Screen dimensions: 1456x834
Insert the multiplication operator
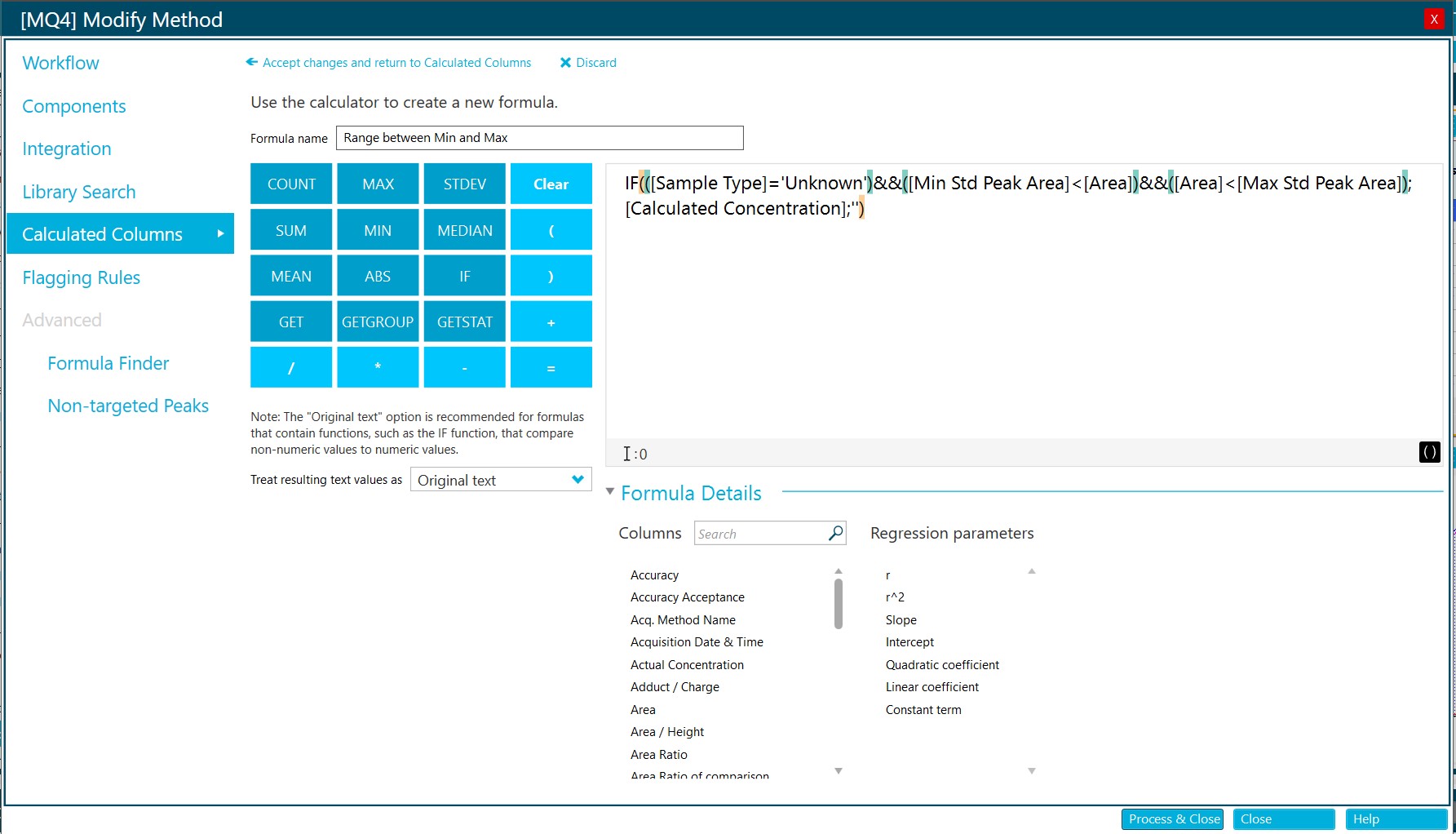pos(378,367)
